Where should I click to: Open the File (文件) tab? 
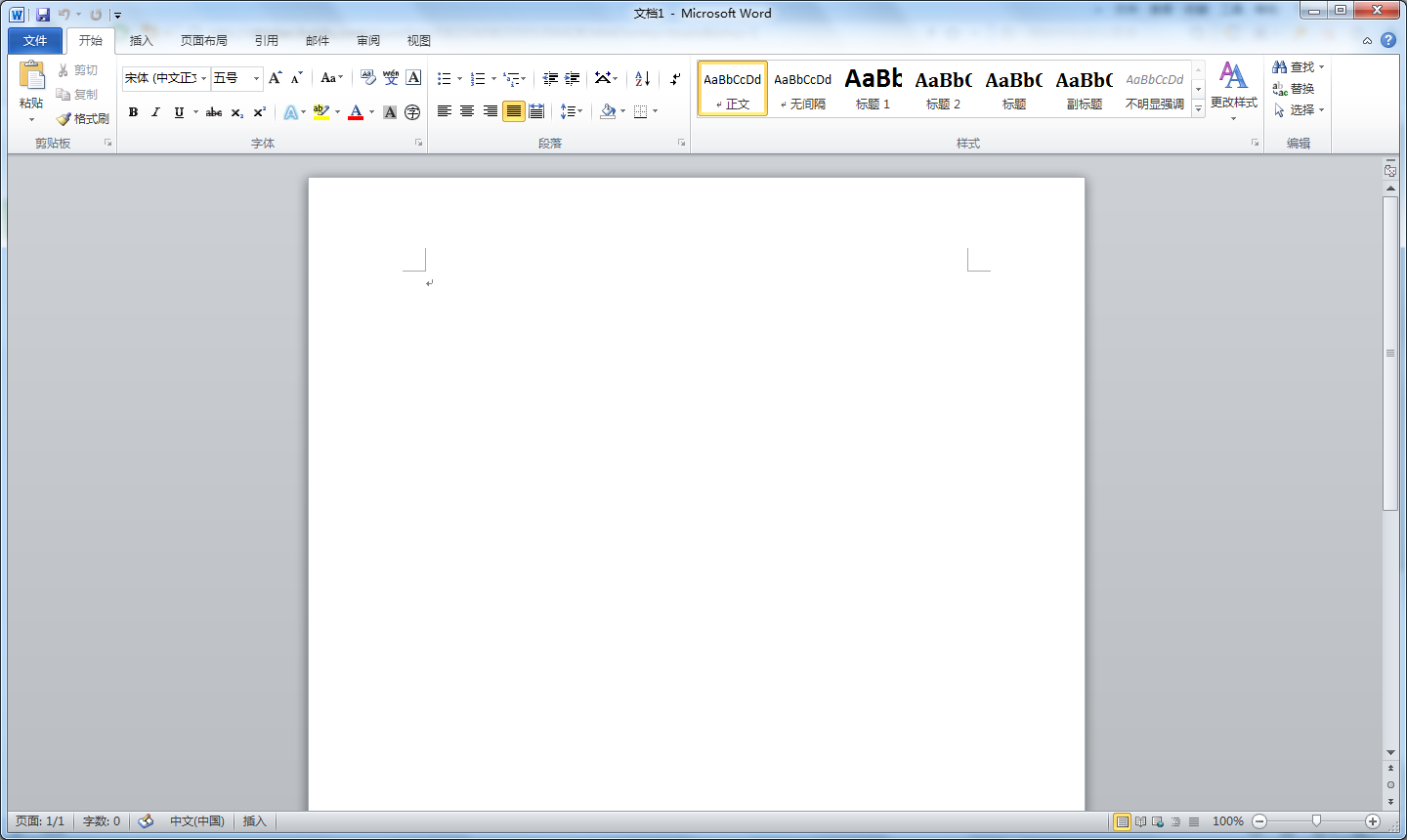pyautogui.click(x=35, y=40)
